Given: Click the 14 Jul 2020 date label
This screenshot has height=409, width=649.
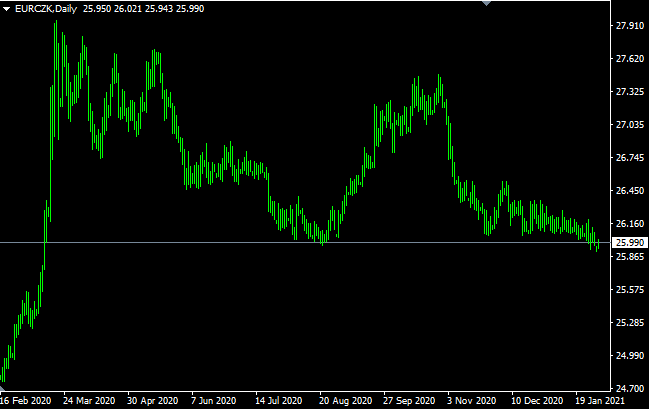Looking at the screenshot, I should click(279, 401).
